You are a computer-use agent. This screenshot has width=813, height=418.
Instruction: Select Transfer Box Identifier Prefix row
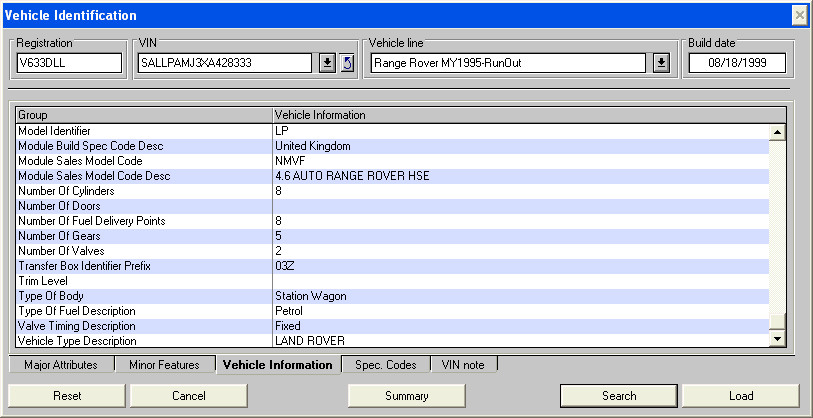click(x=393, y=267)
